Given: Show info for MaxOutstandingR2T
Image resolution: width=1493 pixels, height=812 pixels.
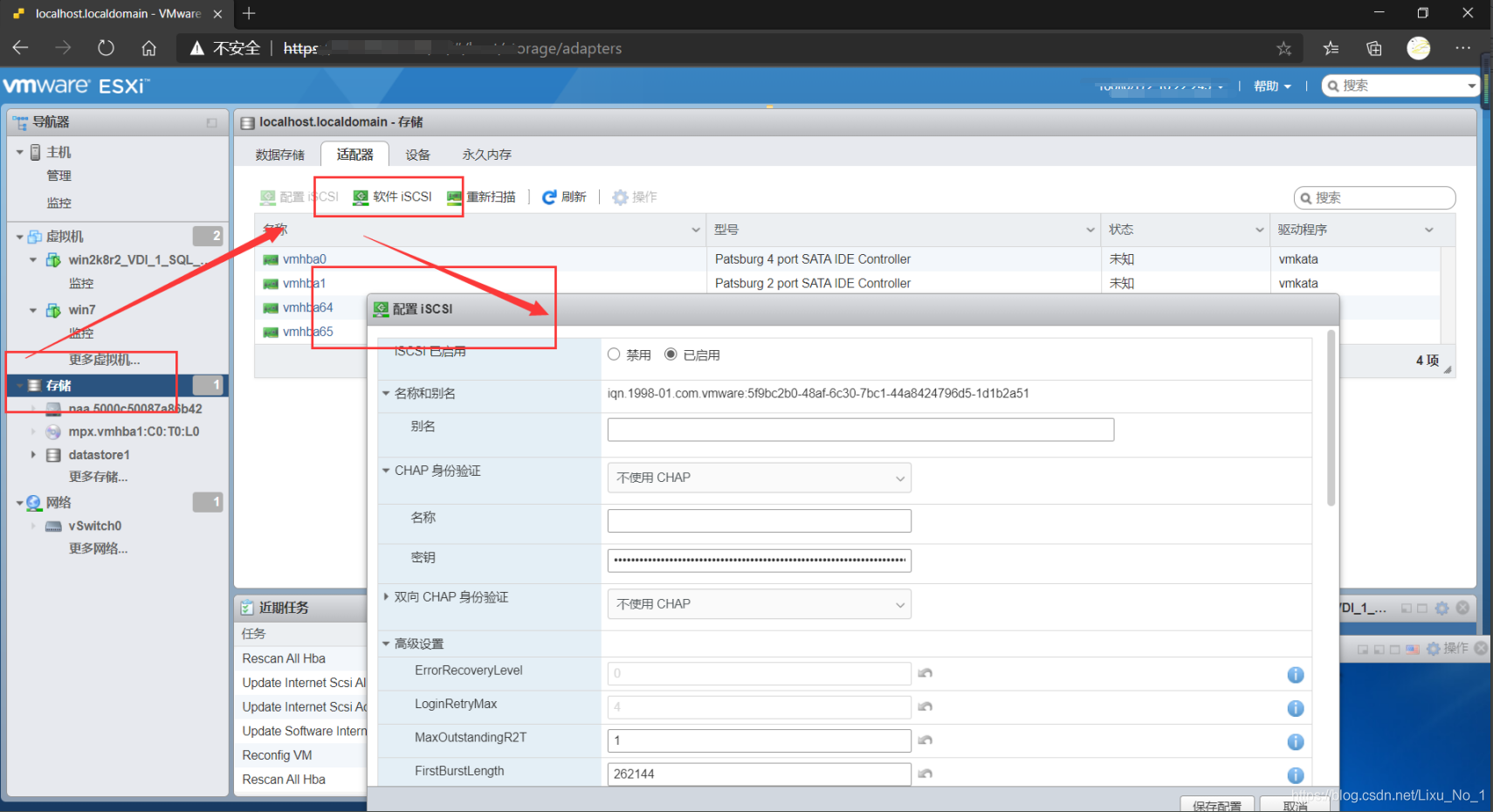Looking at the screenshot, I should coord(1296,742).
